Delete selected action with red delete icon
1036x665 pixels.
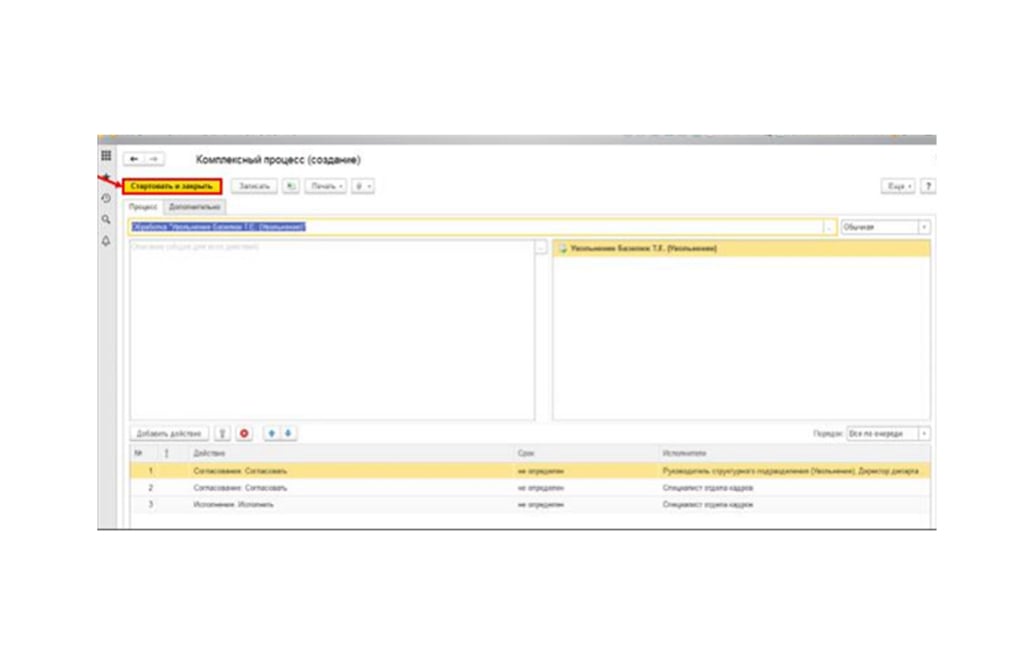coord(245,433)
